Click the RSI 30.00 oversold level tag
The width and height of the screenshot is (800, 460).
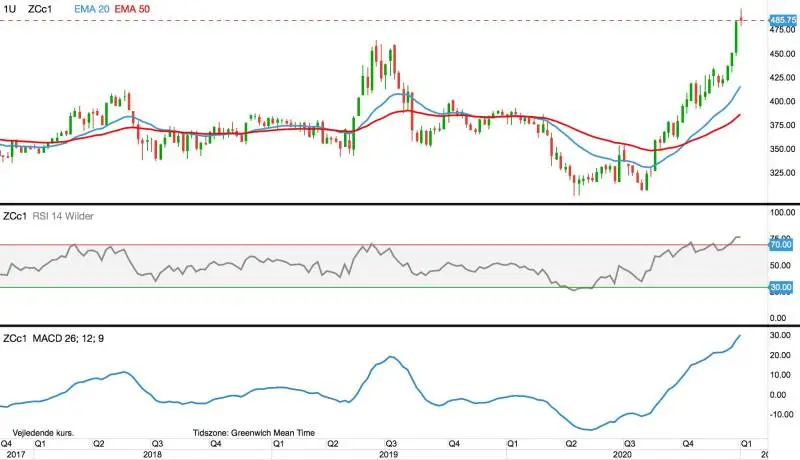(x=781, y=287)
